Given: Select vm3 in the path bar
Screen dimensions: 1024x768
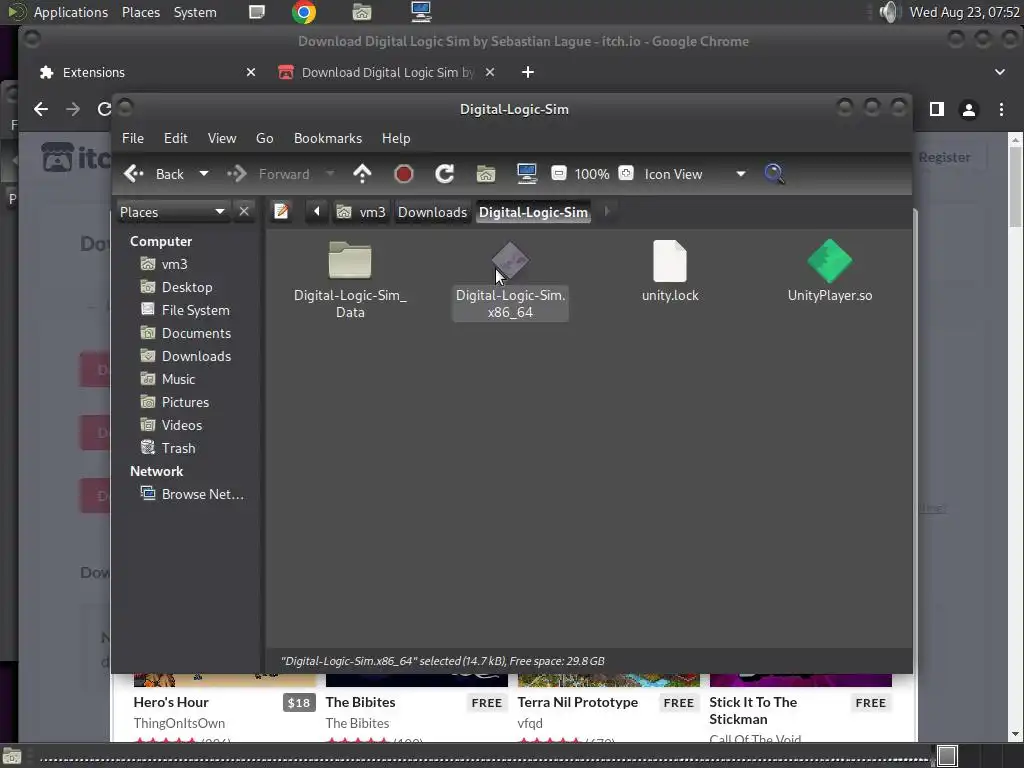Looking at the screenshot, I should [360, 212].
